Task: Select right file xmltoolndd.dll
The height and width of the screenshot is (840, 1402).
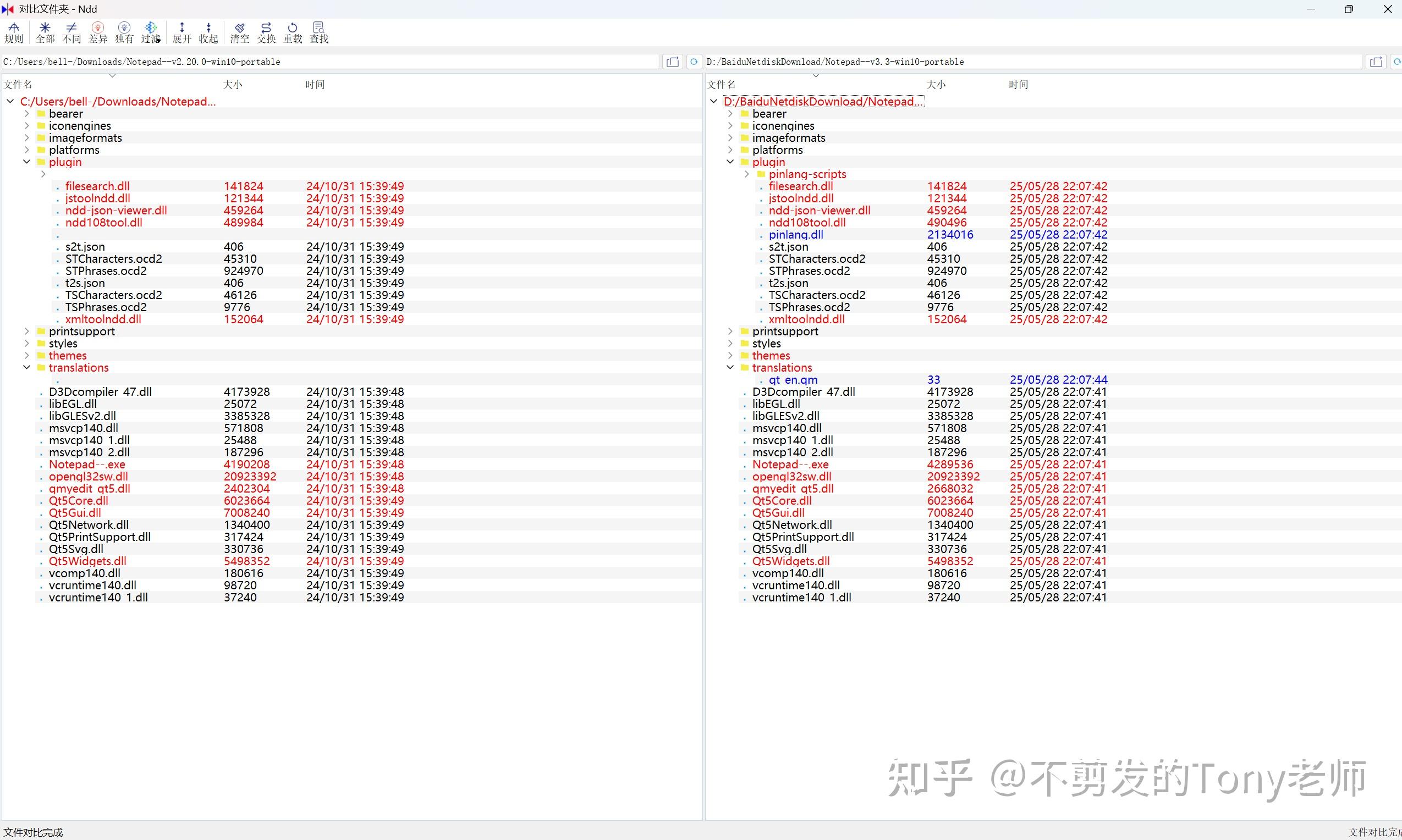Action: (x=807, y=319)
